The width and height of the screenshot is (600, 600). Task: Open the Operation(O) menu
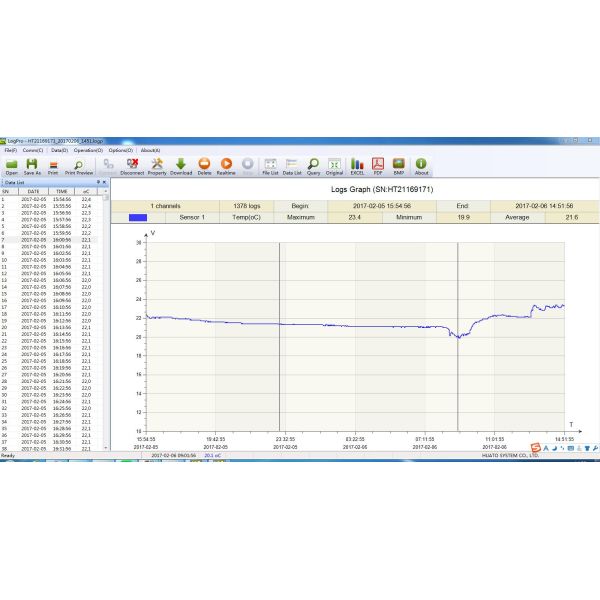pyautogui.click(x=88, y=150)
